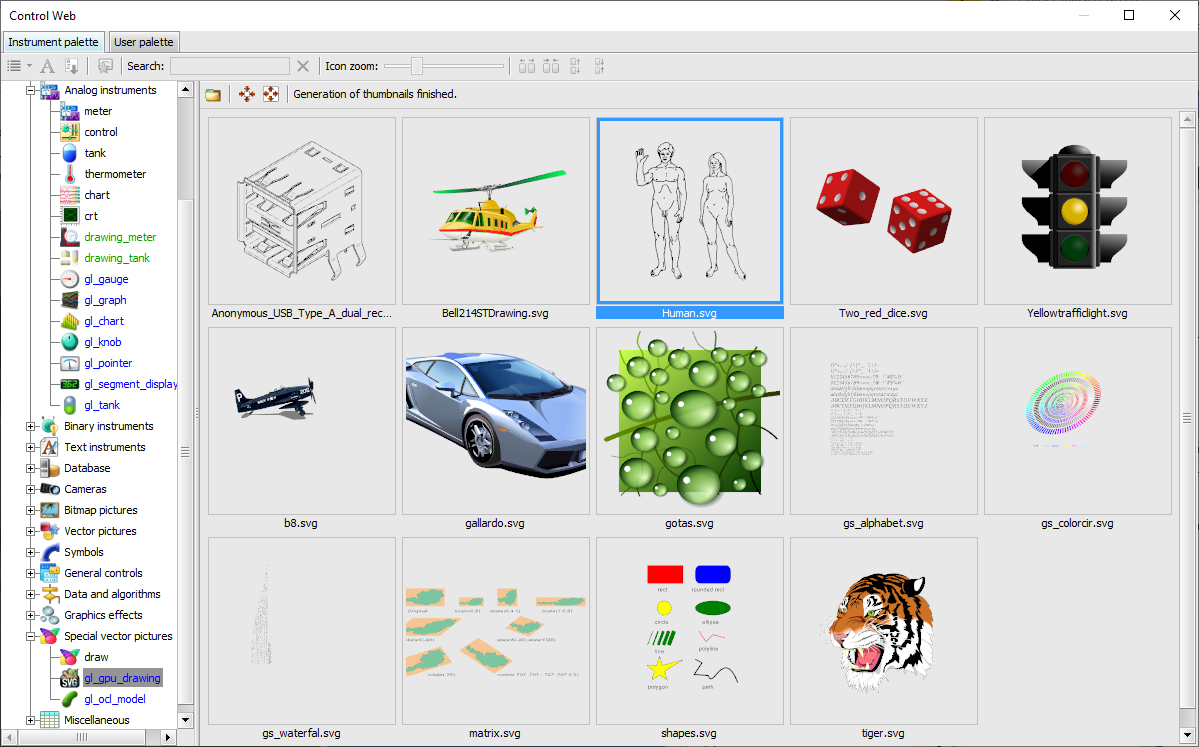Click the shrink-inward arrows icon
Viewport: 1199px width, 747px height.
(x=271, y=94)
